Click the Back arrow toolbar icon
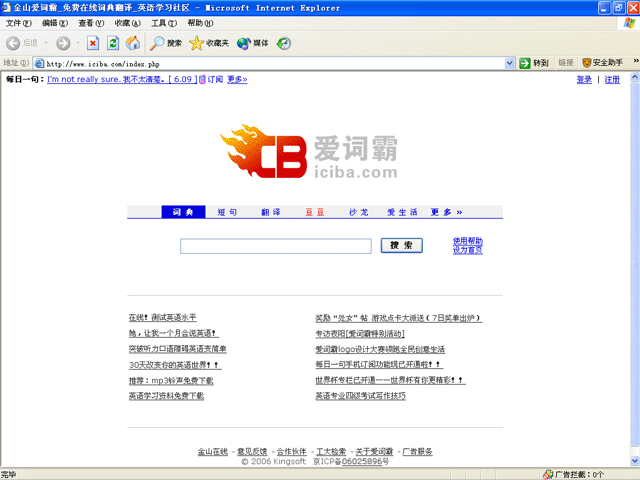Viewport: 640px width, 480px height. point(13,43)
